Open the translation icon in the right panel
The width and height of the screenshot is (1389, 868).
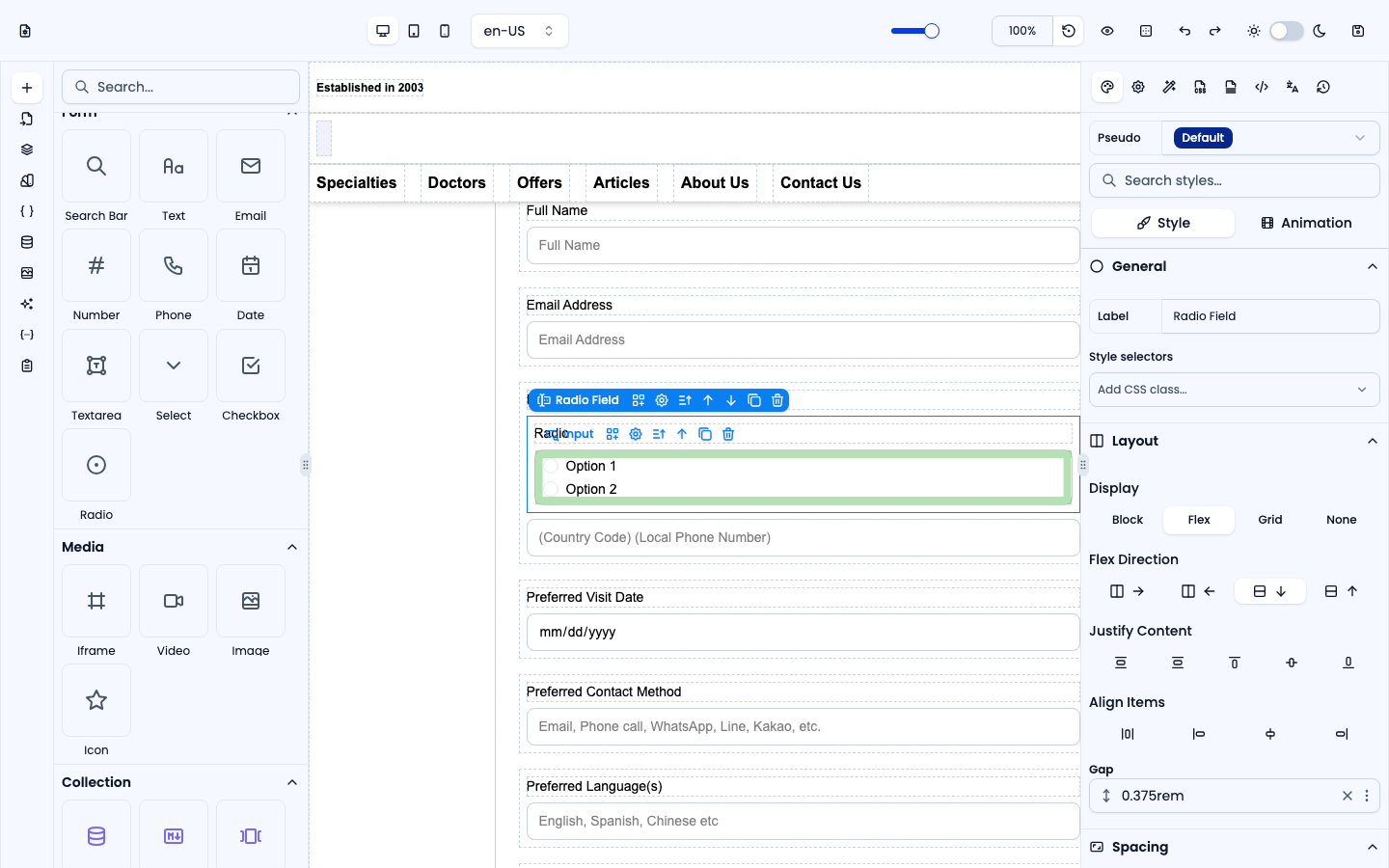[x=1293, y=87]
